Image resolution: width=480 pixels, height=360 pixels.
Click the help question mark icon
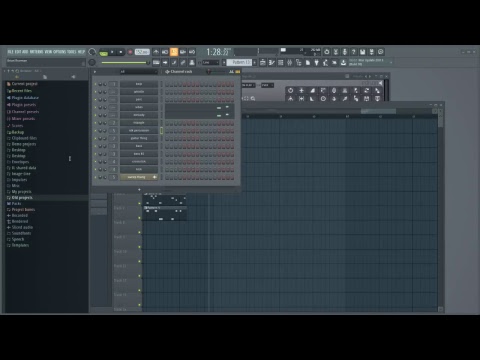(354, 52)
